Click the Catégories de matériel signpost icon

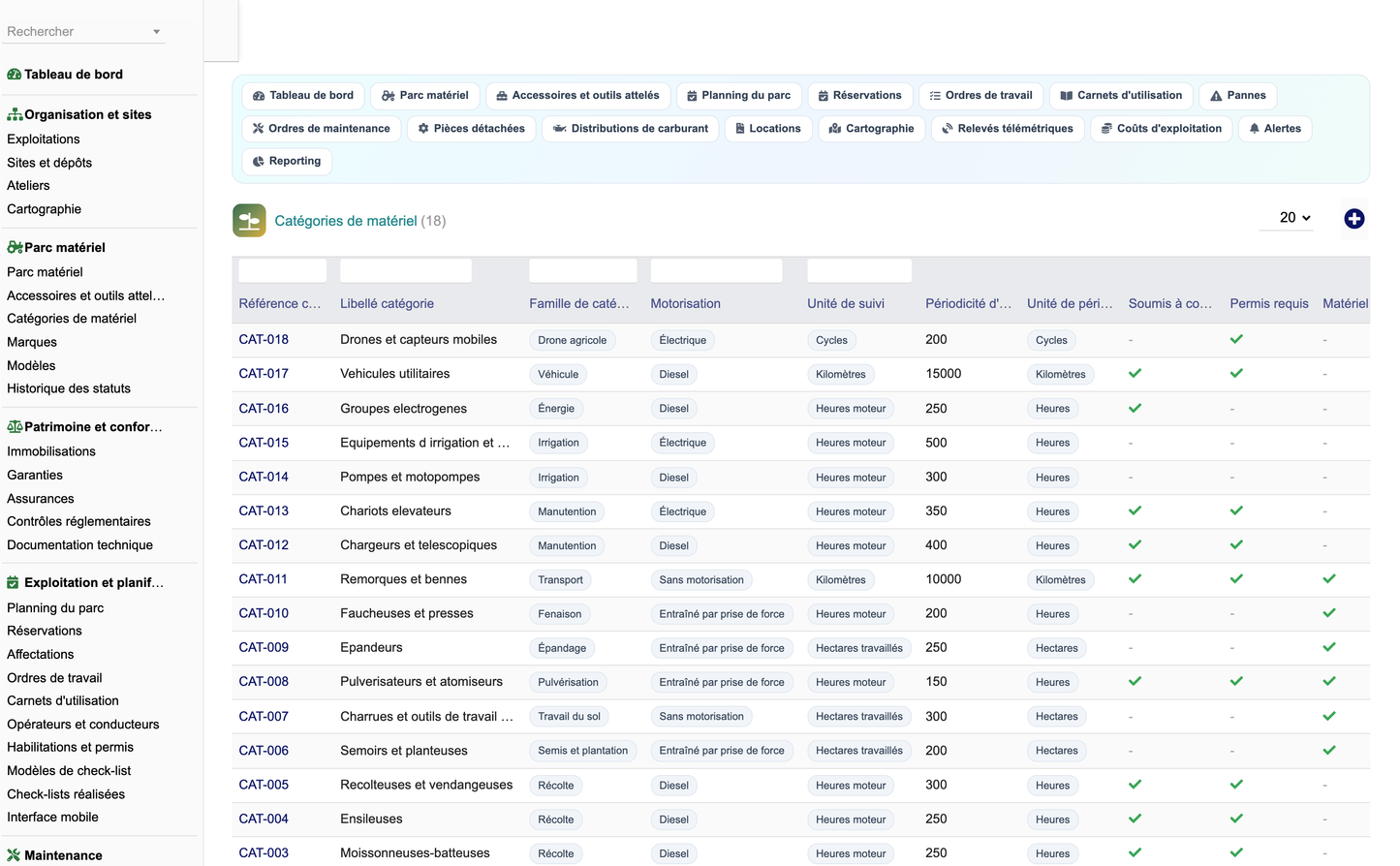click(x=249, y=221)
